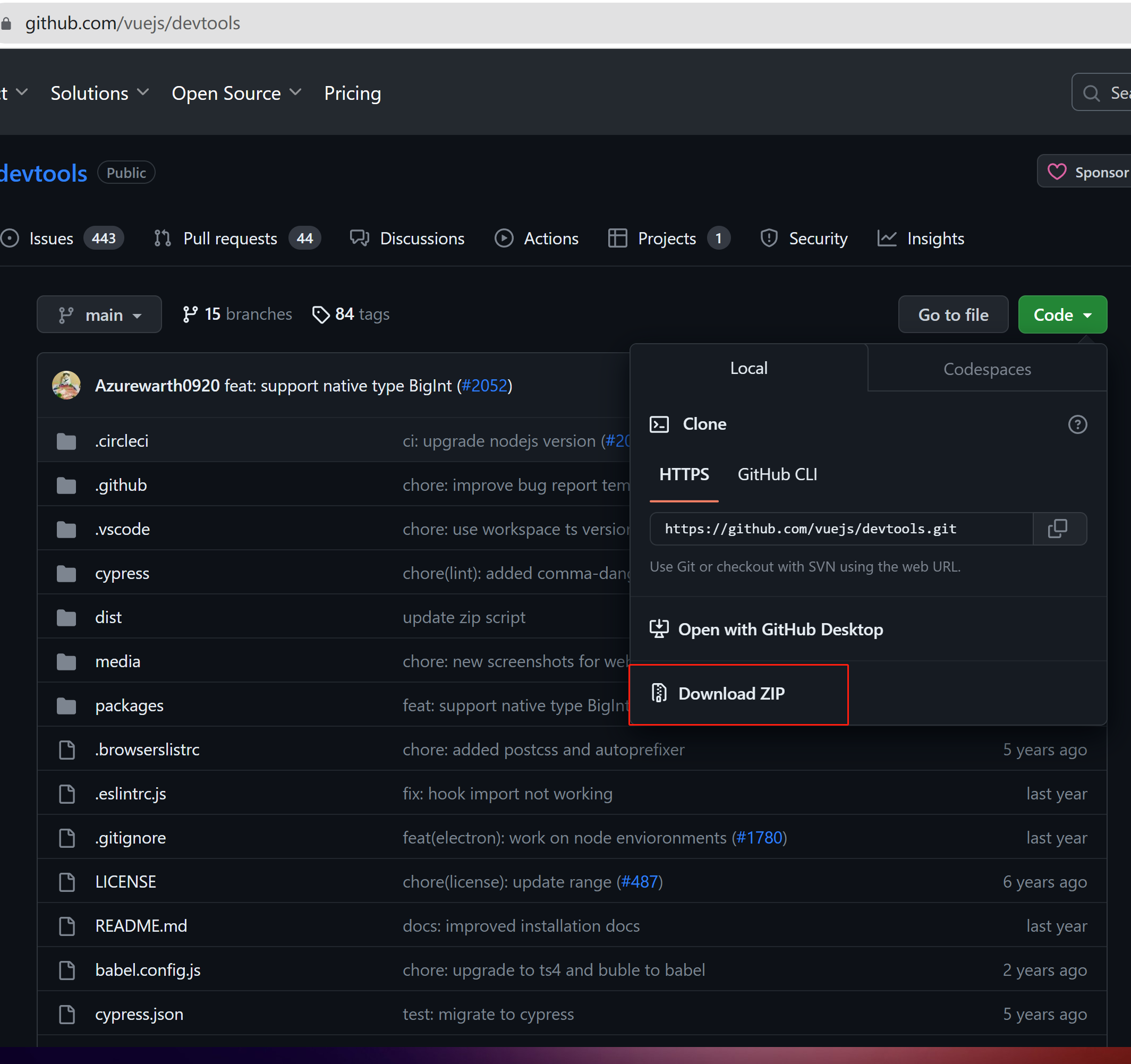Click the .browserslistrc file icon
The image size is (1131, 1064).
point(67,750)
